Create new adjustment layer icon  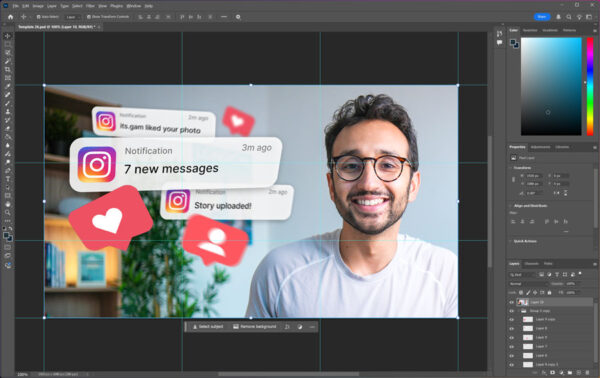tap(561, 372)
